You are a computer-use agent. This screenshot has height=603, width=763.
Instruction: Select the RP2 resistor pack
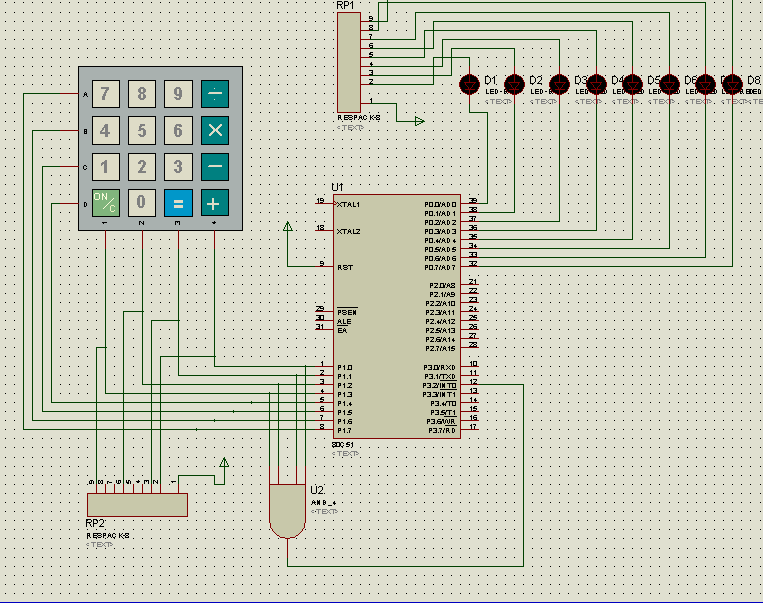click(x=137, y=504)
